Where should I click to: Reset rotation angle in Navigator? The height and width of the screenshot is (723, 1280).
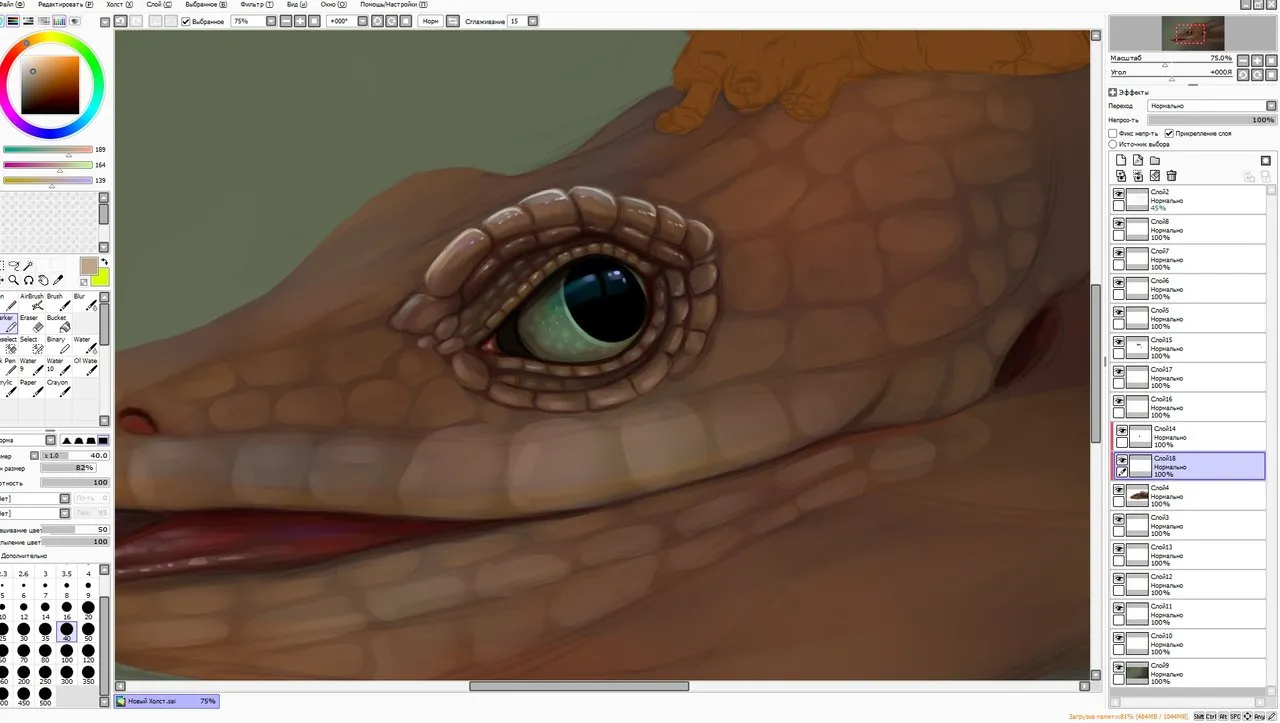(x=1269, y=74)
